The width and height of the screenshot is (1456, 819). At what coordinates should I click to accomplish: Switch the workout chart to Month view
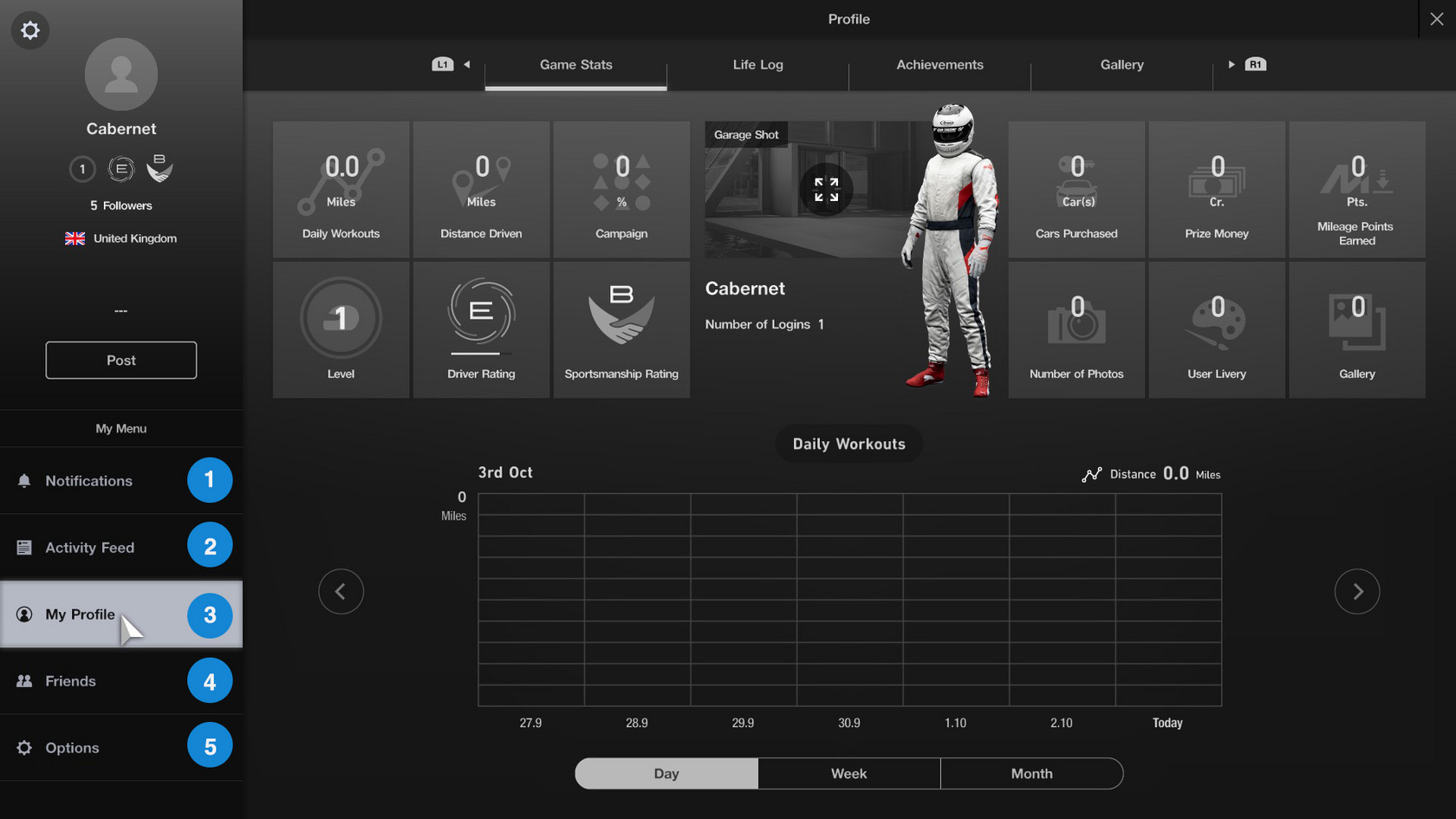pyautogui.click(x=1031, y=773)
